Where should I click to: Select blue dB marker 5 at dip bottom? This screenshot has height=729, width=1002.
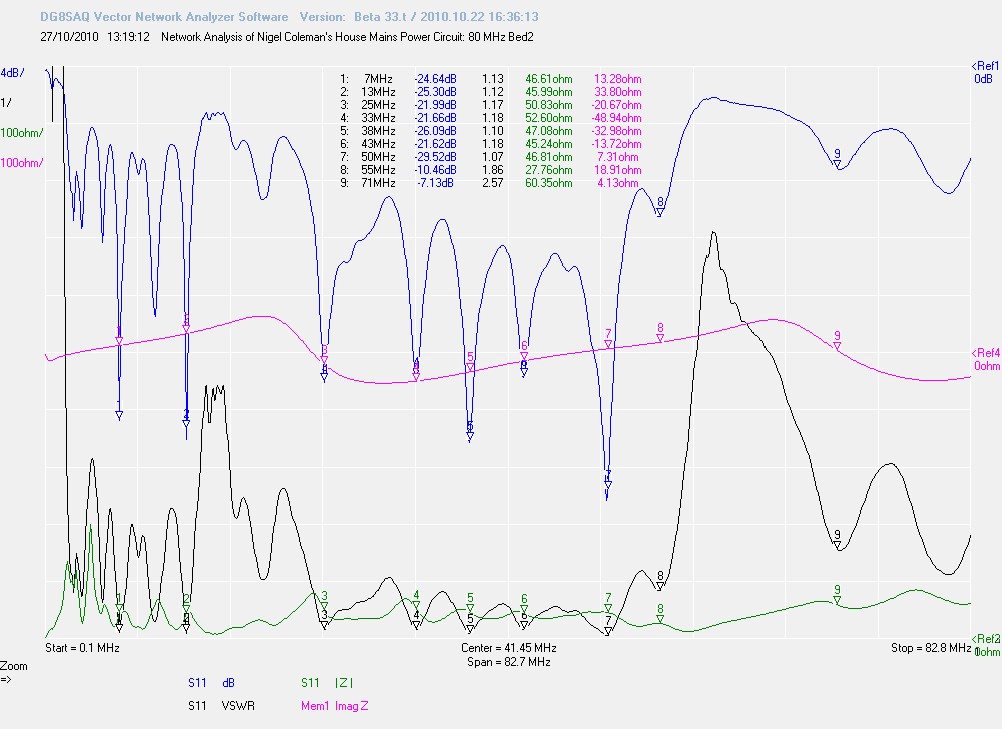pos(470,436)
